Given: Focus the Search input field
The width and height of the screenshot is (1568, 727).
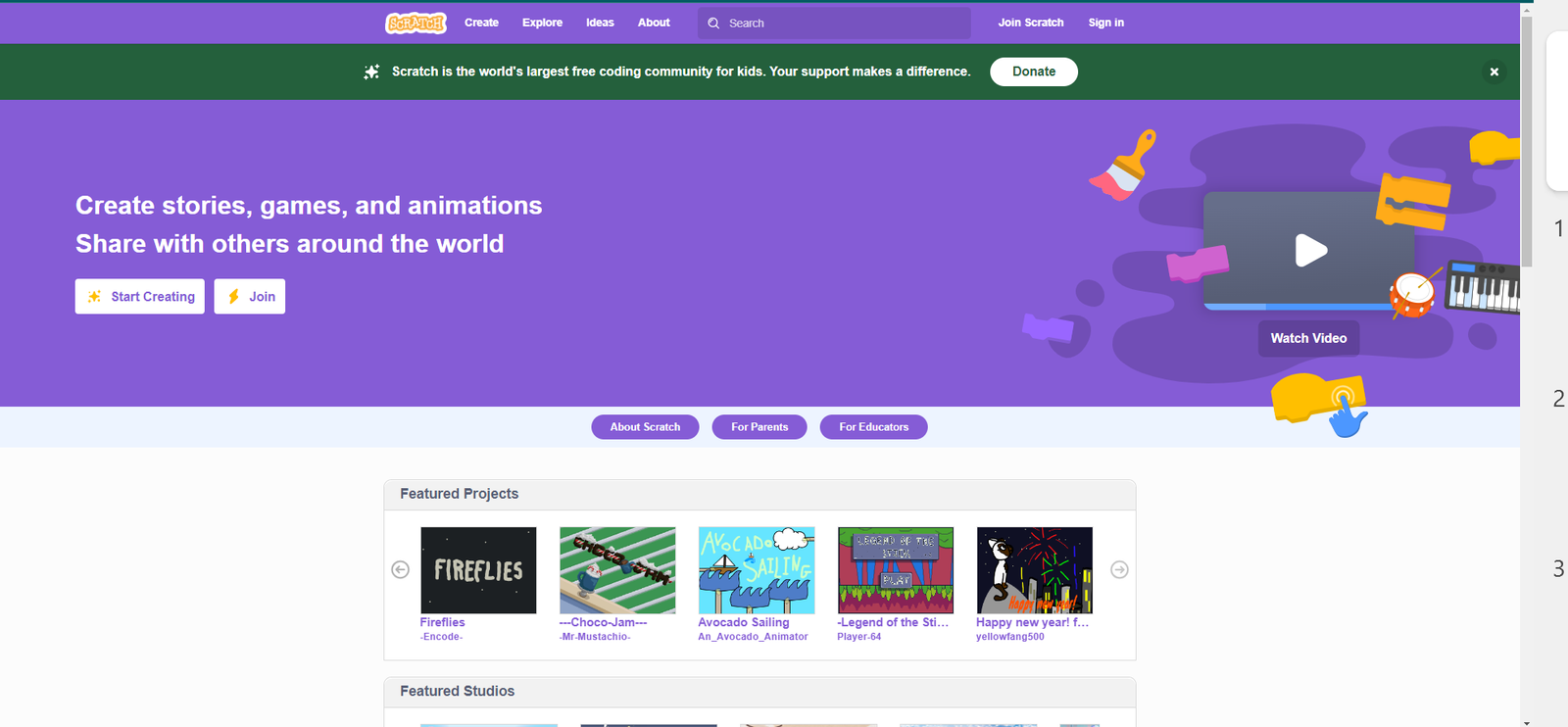Looking at the screenshot, I should (x=834, y=24).
